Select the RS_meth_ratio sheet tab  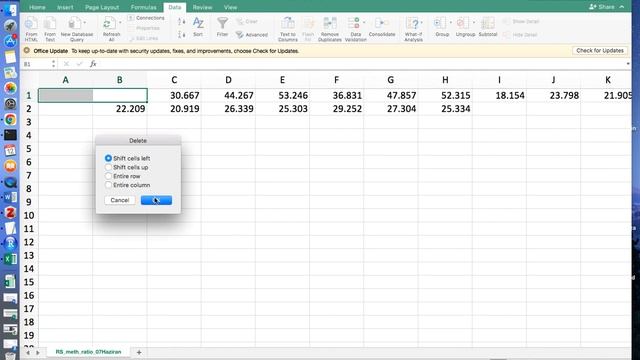88,352
